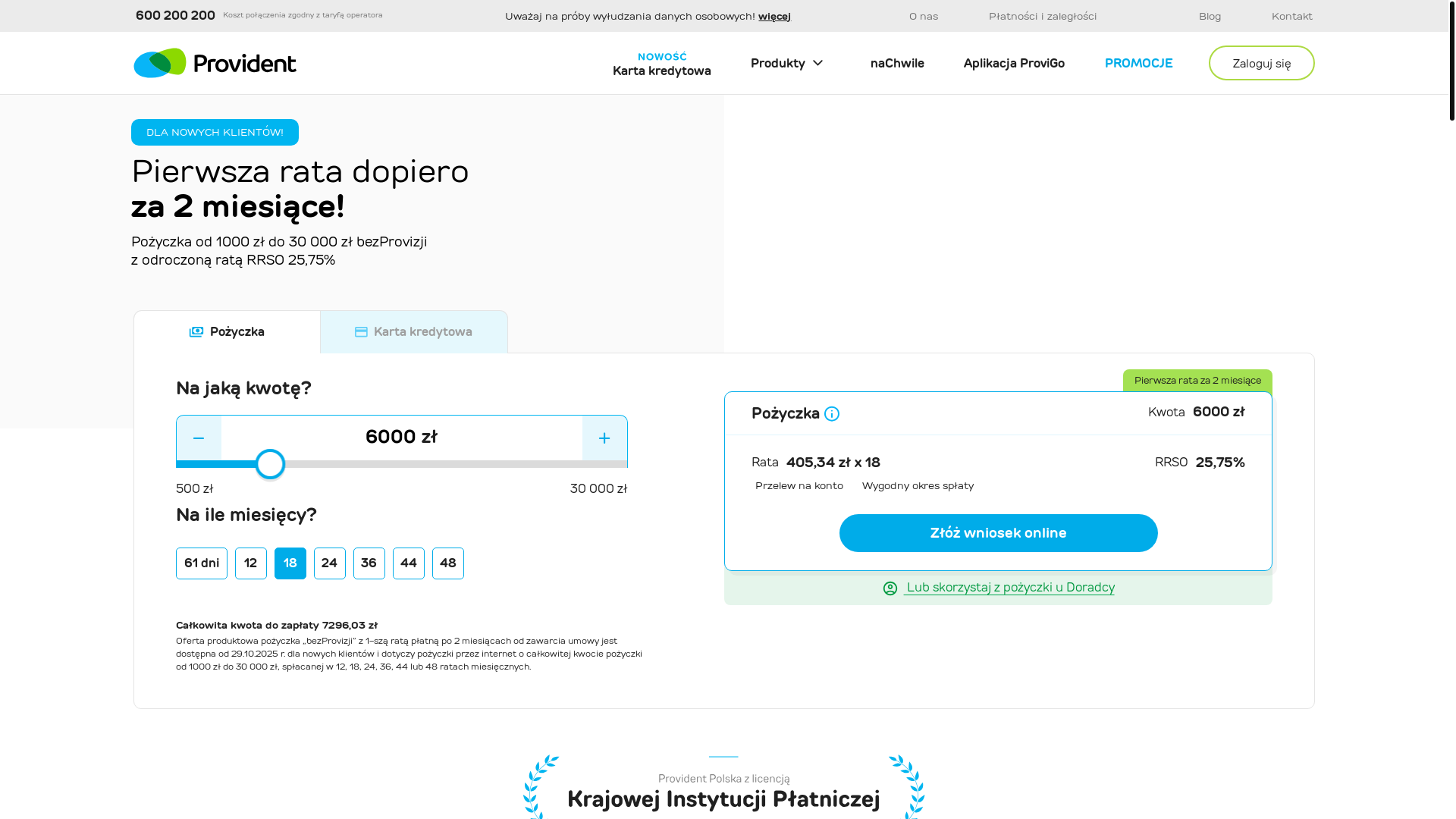The width and height of the screenshot is (1456, 819).
Task: Click the info icon next to Pożyczka
Action: (x=832, y=414)
